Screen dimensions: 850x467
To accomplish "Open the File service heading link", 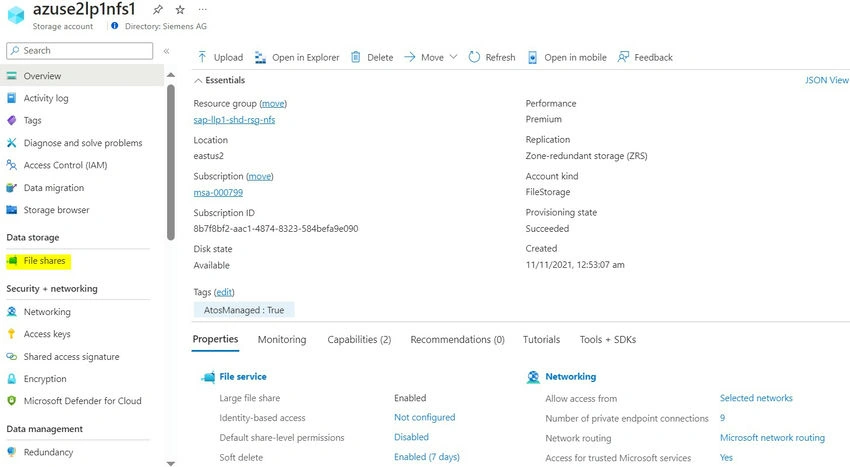I will (243, 376).
